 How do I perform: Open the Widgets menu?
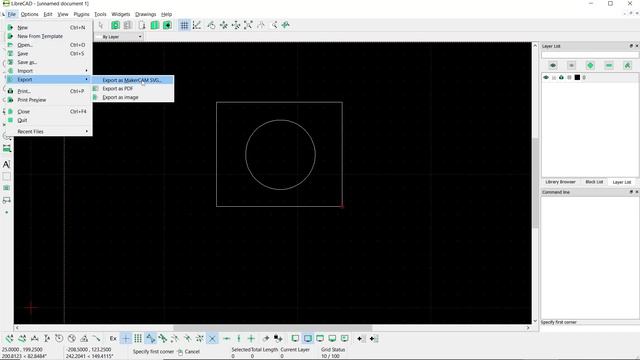(x=120, y=14)
